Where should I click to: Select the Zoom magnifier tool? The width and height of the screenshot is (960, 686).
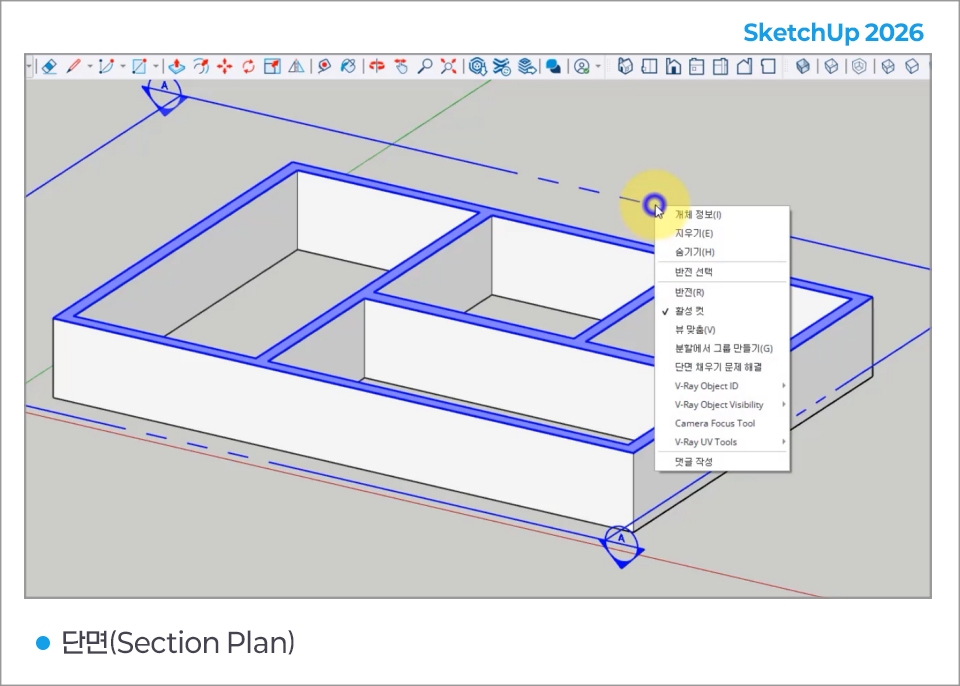[x=424, y=66]
